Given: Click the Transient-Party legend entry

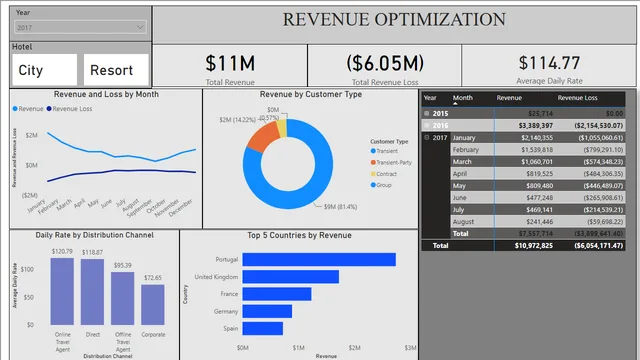Looking at the screenshot, I should tap(391, 162).
